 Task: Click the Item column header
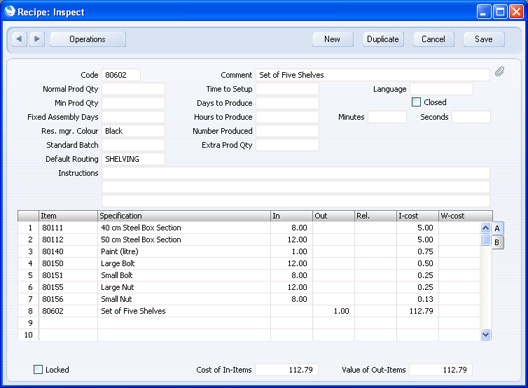pos(68,216)
